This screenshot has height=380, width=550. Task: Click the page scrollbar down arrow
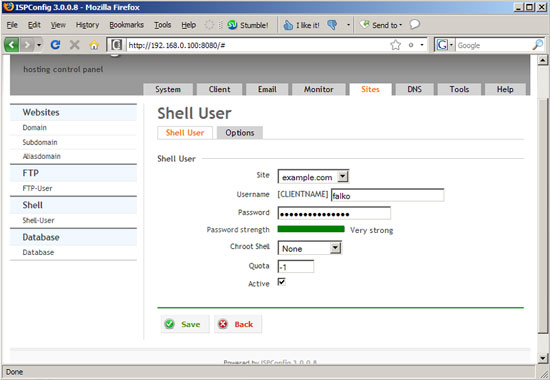(x=542, y=358)
